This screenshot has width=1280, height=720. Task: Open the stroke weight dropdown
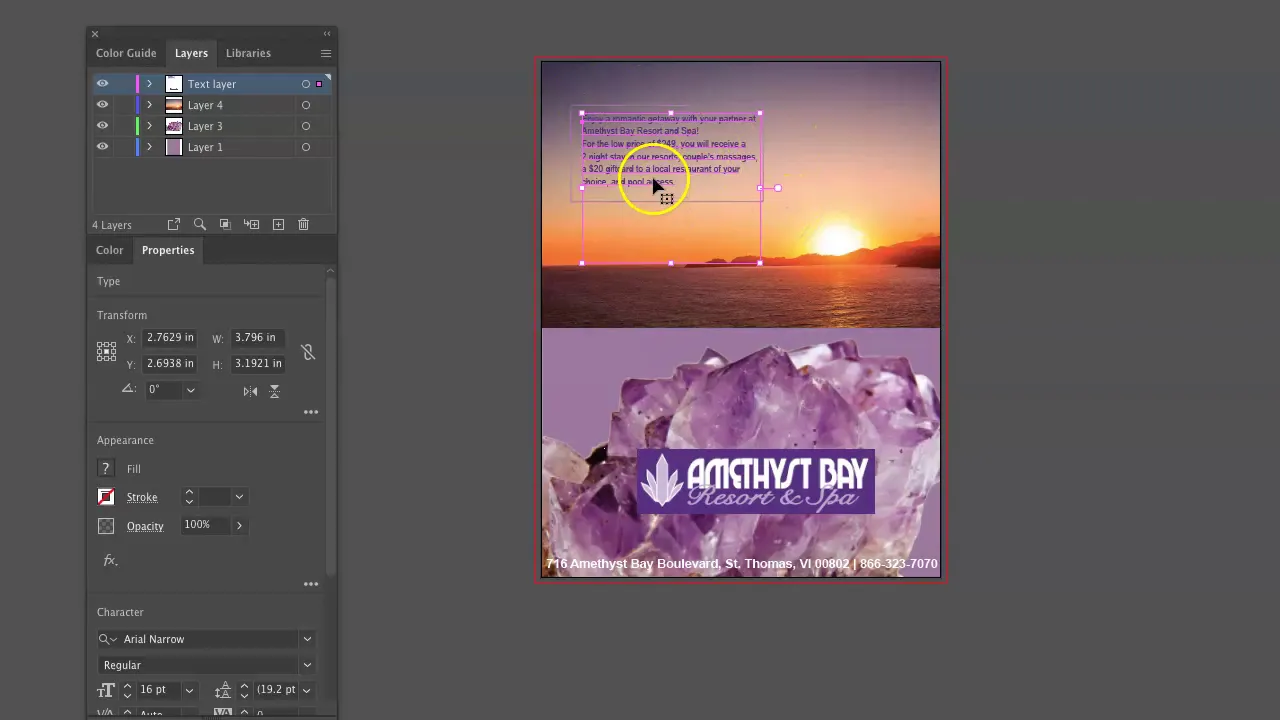point(239,497)
